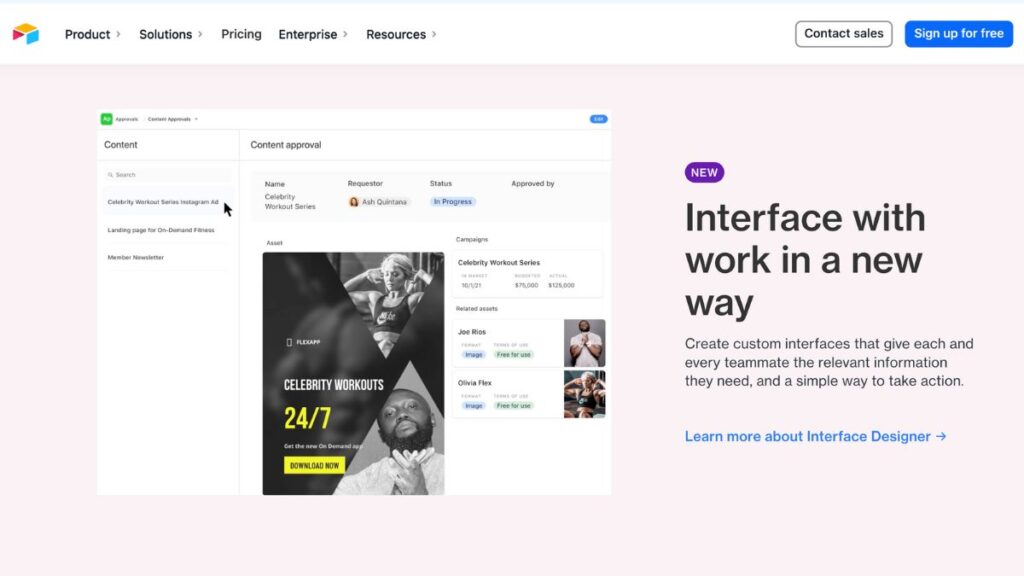Open the Resources dropdown chevron
This screenshot has width=1024, height=576.
click(x=434, y=34)
